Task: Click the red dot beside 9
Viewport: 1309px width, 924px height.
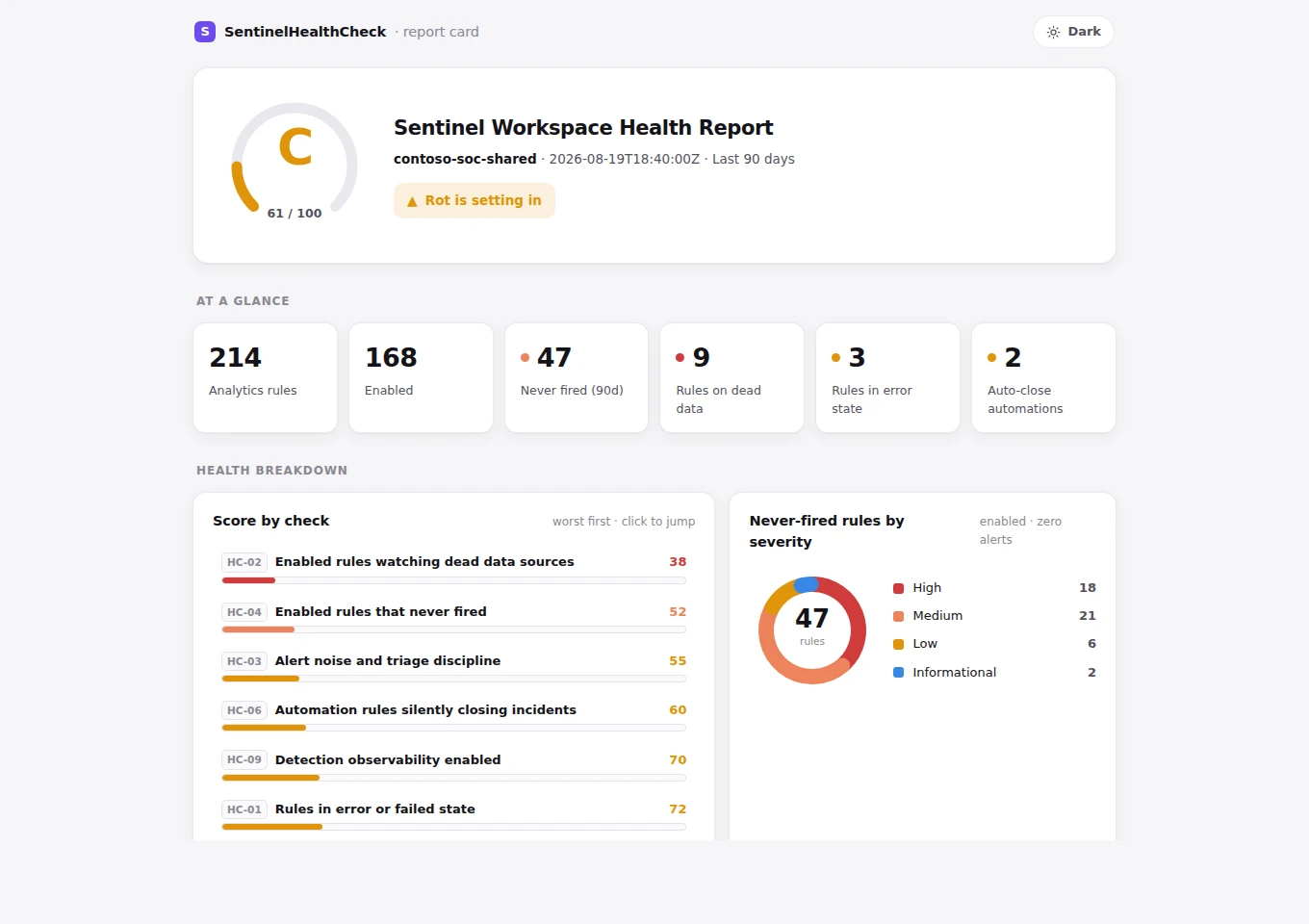Action: (680, 358)
